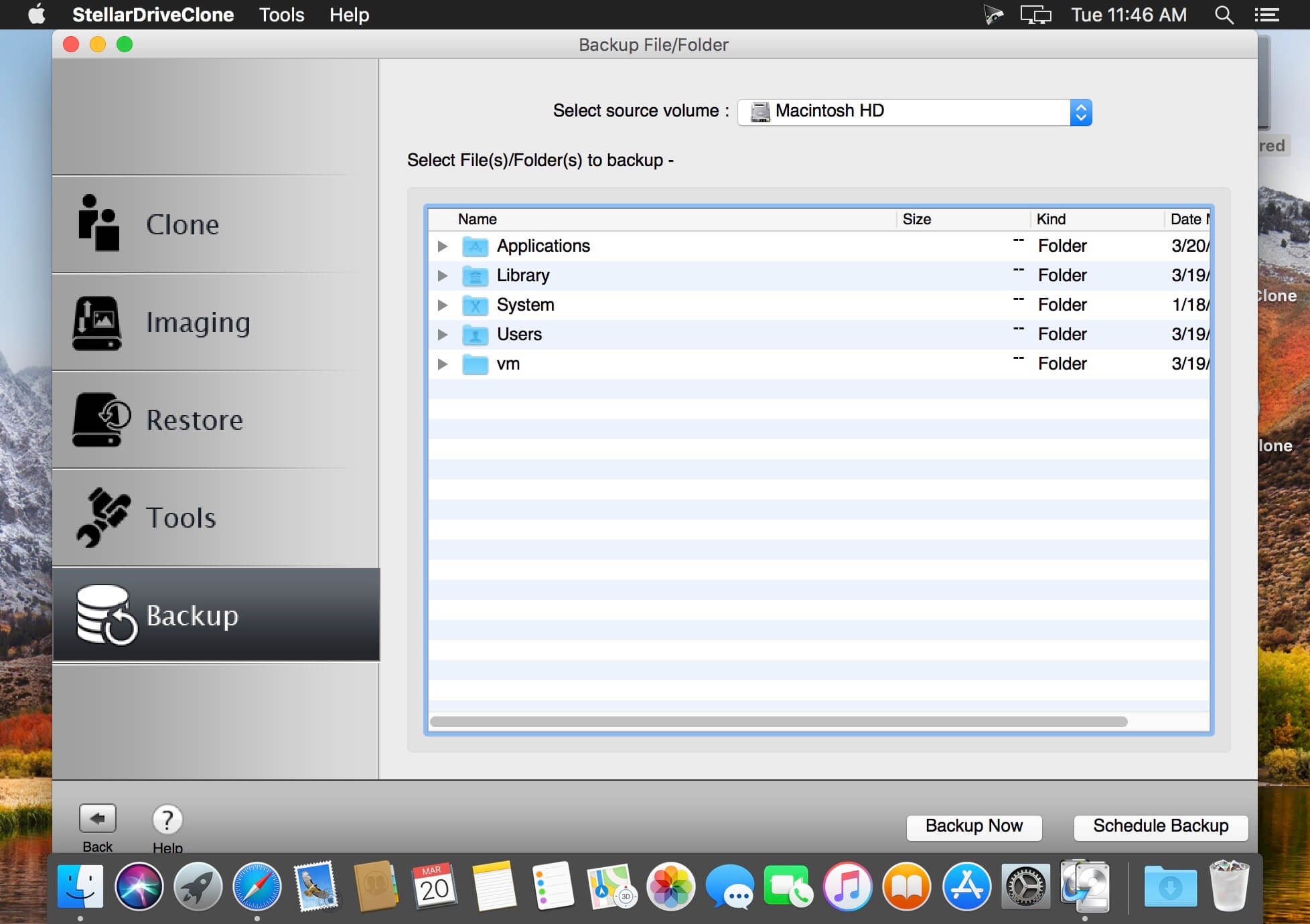This screenshot has height=924, width=1310.
Task: Click the Imaging drive icon
Action: pos(97,323)
